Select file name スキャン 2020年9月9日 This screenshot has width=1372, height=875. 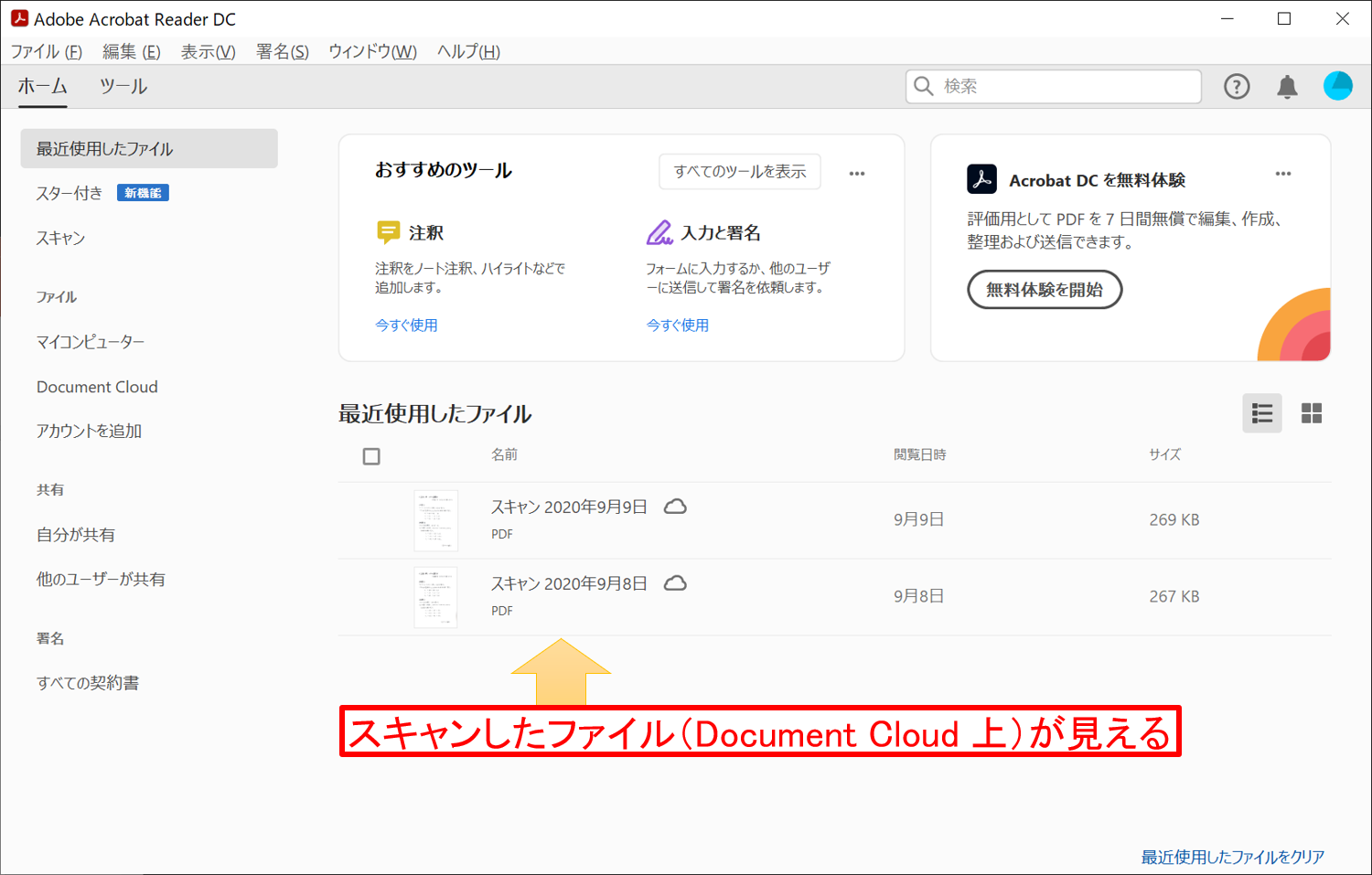(569, 507)
